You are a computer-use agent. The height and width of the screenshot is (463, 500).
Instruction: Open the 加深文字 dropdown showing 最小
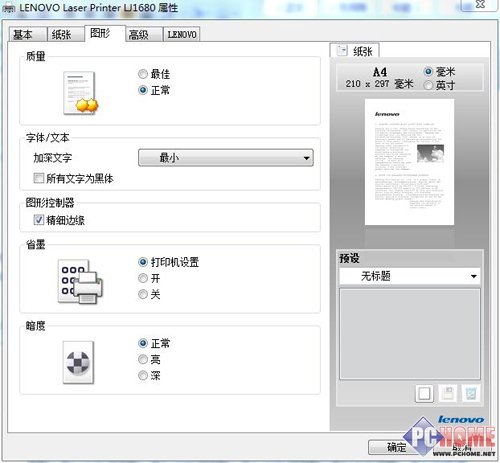pyautogui.click(x=226, y=158)
